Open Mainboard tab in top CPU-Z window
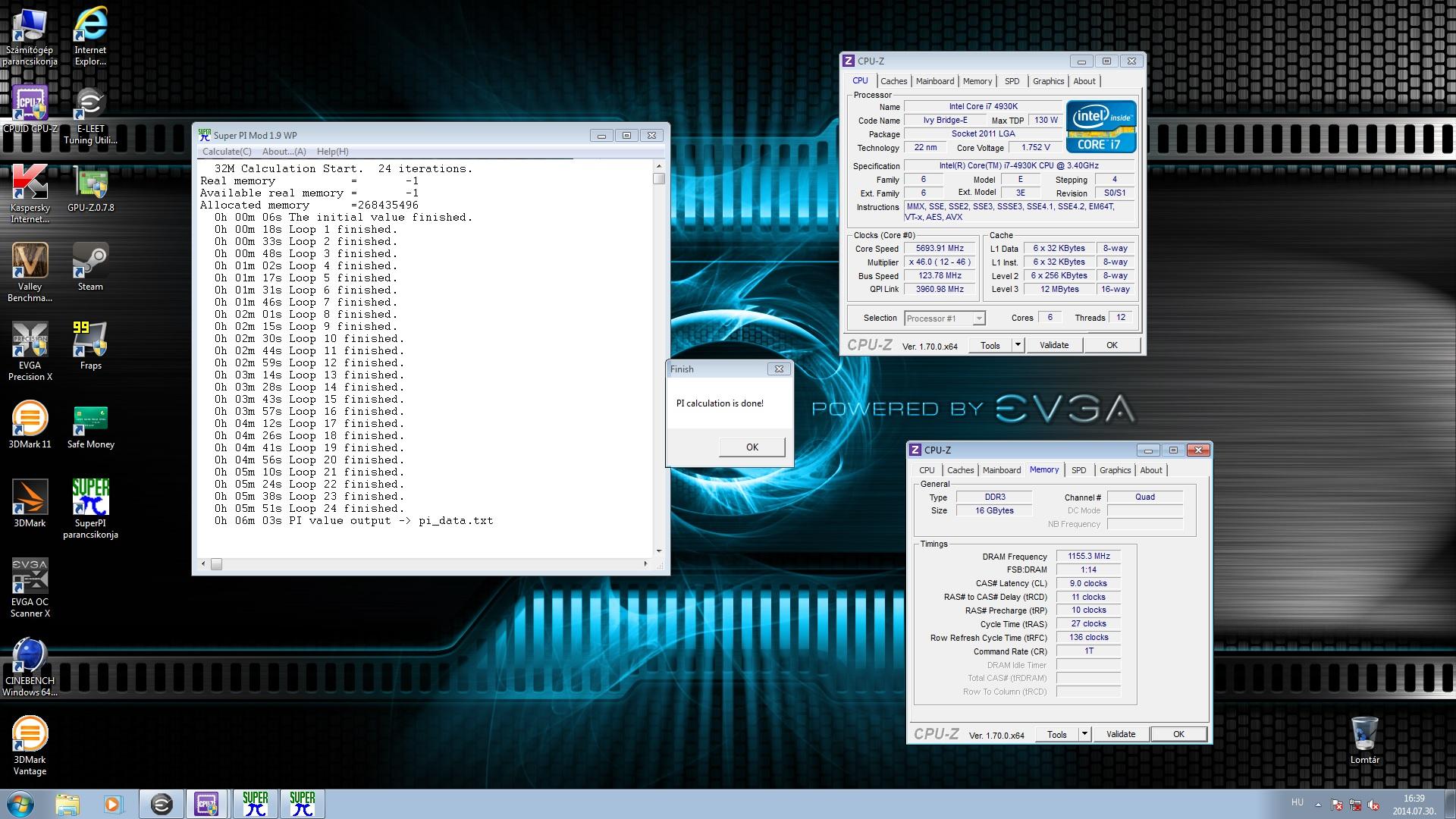 pyautogui.click(x=935, y=81)
